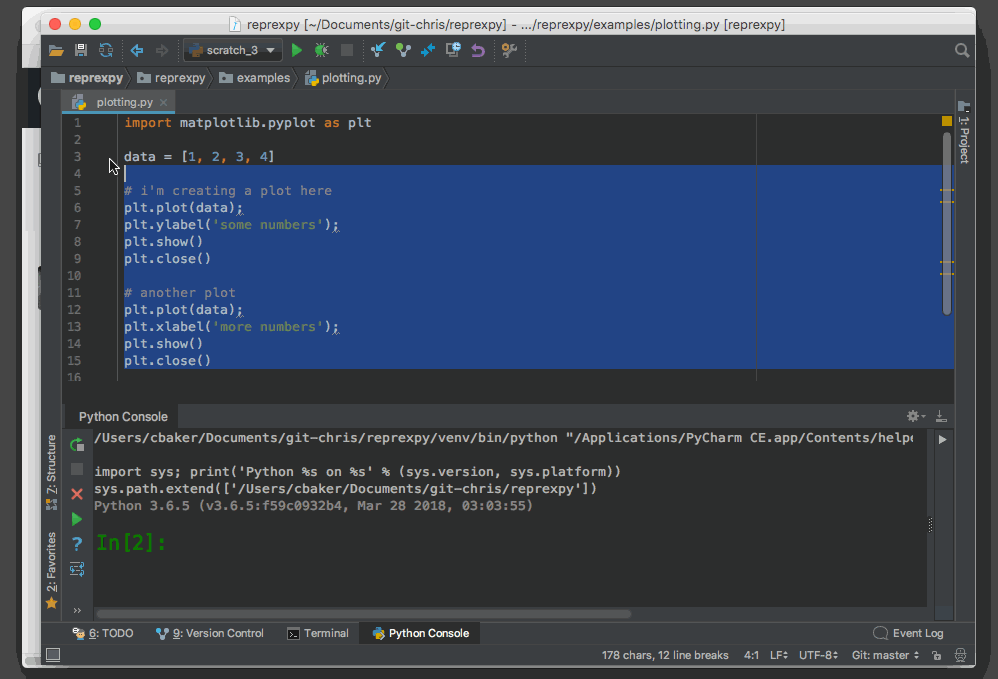Click the '# another plot' comment line

(179, 293)
